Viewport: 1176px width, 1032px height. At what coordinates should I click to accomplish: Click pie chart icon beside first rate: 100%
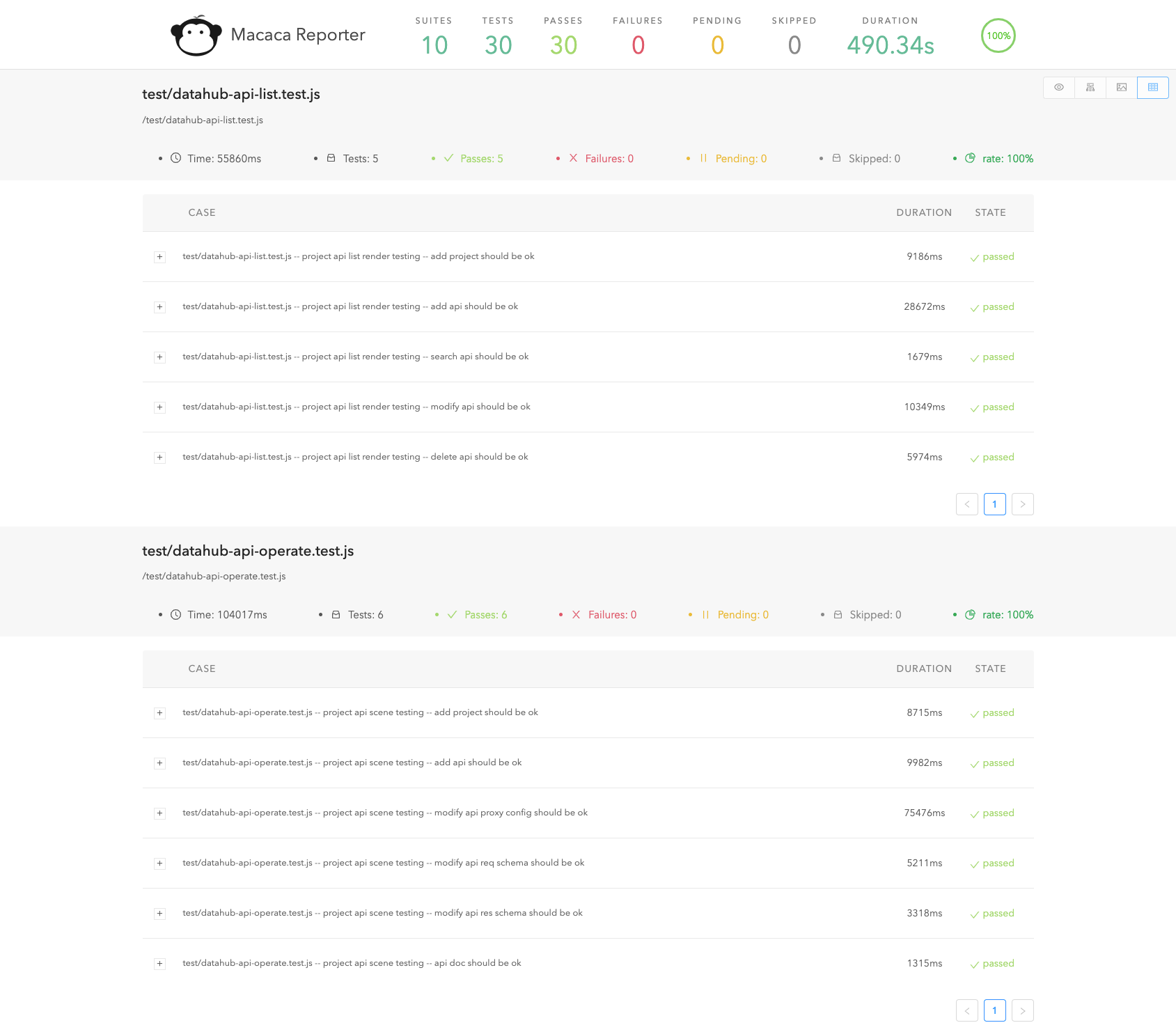click(970, 158)
